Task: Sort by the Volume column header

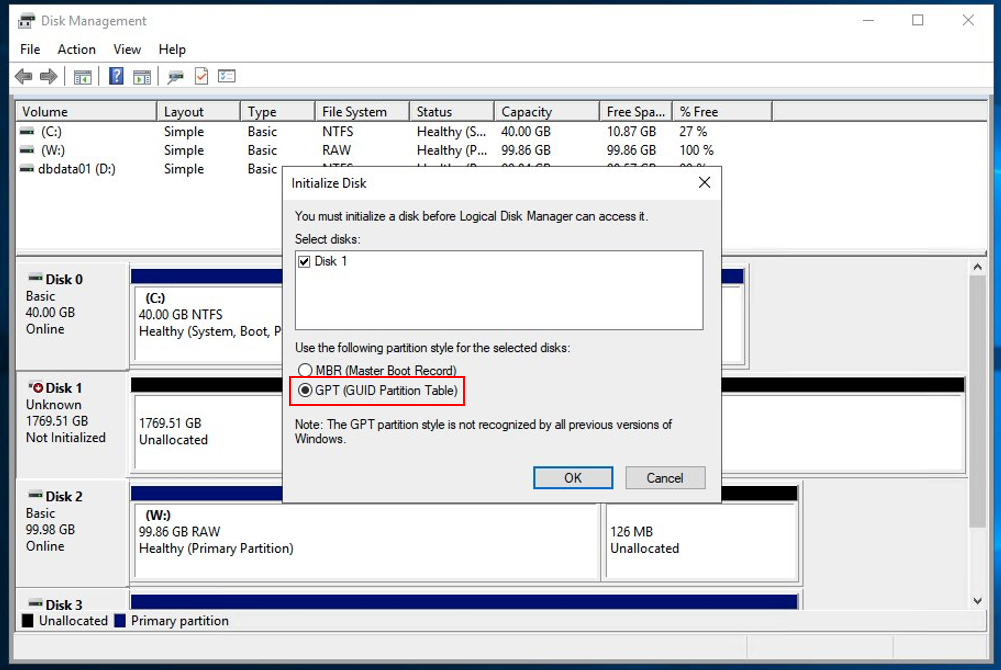Action: (86, 112)
